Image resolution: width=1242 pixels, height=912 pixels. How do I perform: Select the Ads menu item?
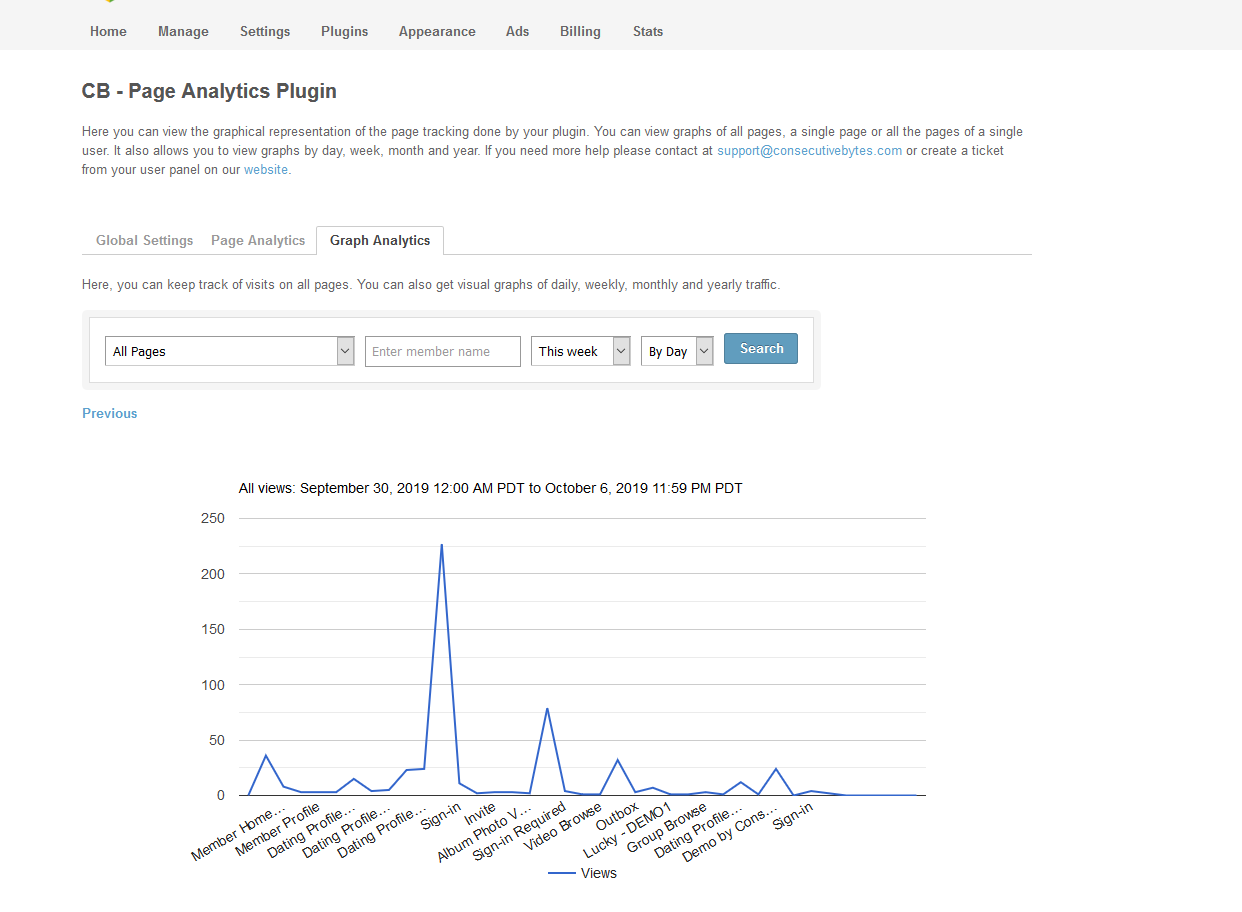point(517,31)
